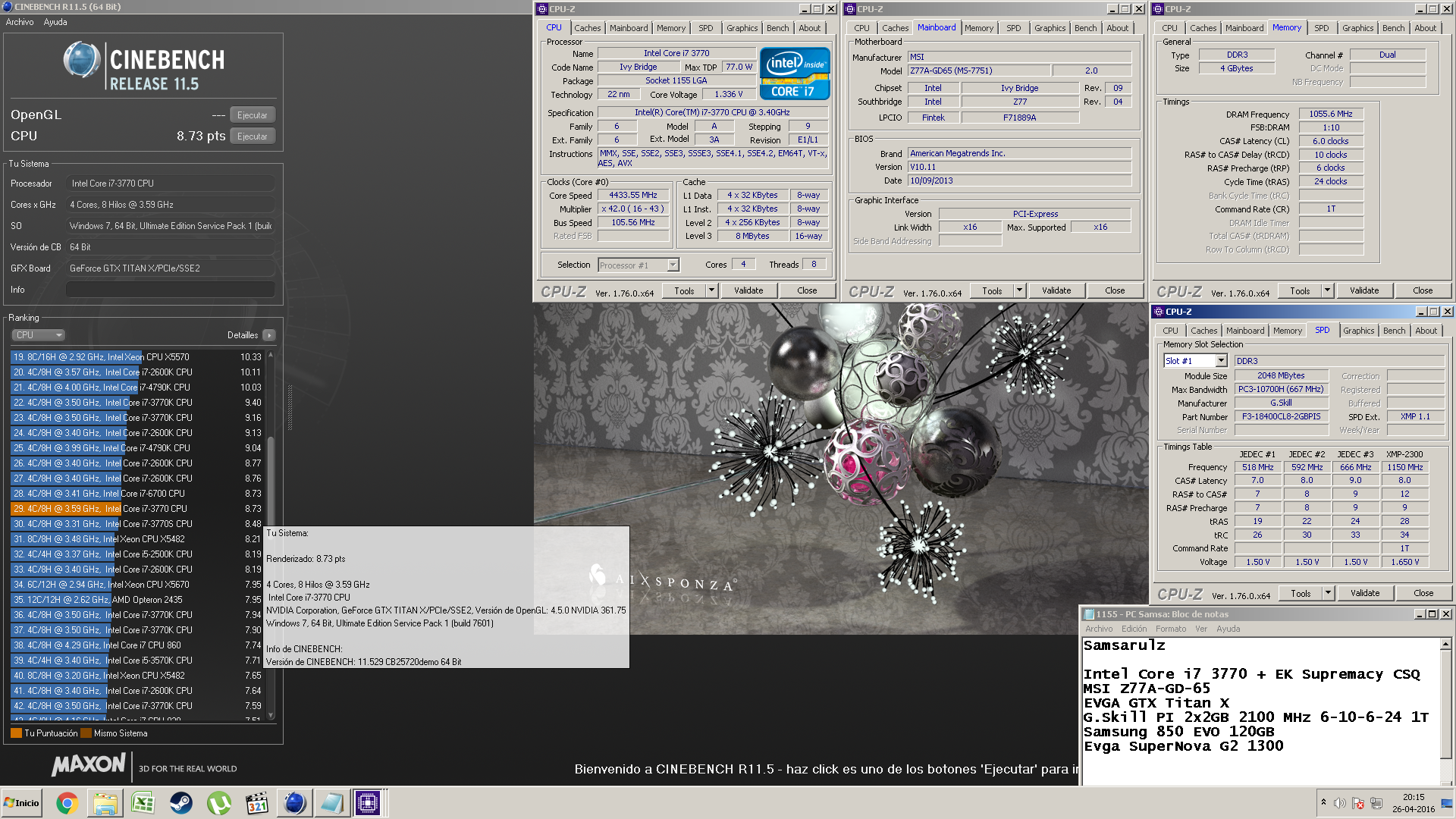Open the Action Center flag icon
The width and height of the screenshot is (1456, 819).
(x=1358, y=803)
